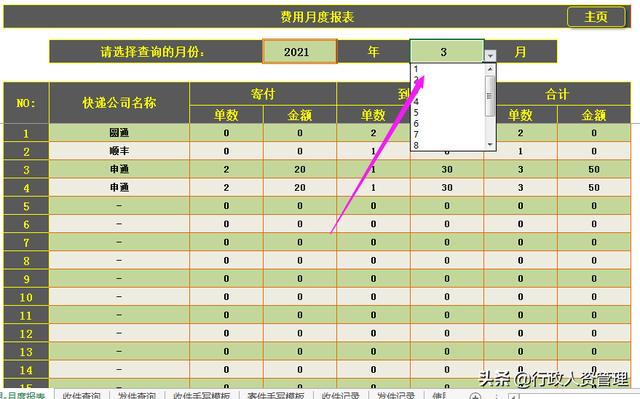The height and width of the screenshot is (399, 640).
Task: Open the month dropdown arrow
Action: pyautogui.click(x=490, y=56)
